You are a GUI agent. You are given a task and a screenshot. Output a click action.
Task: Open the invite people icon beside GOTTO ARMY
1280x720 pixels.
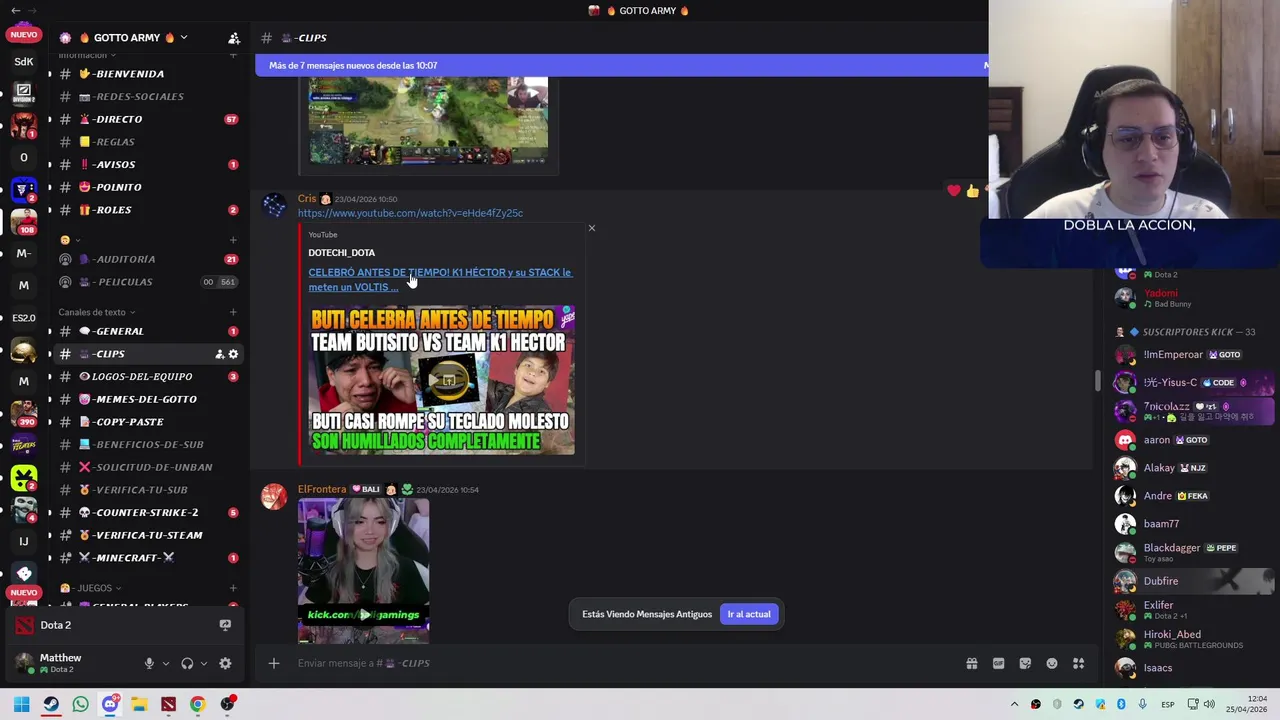coord(234,38)
